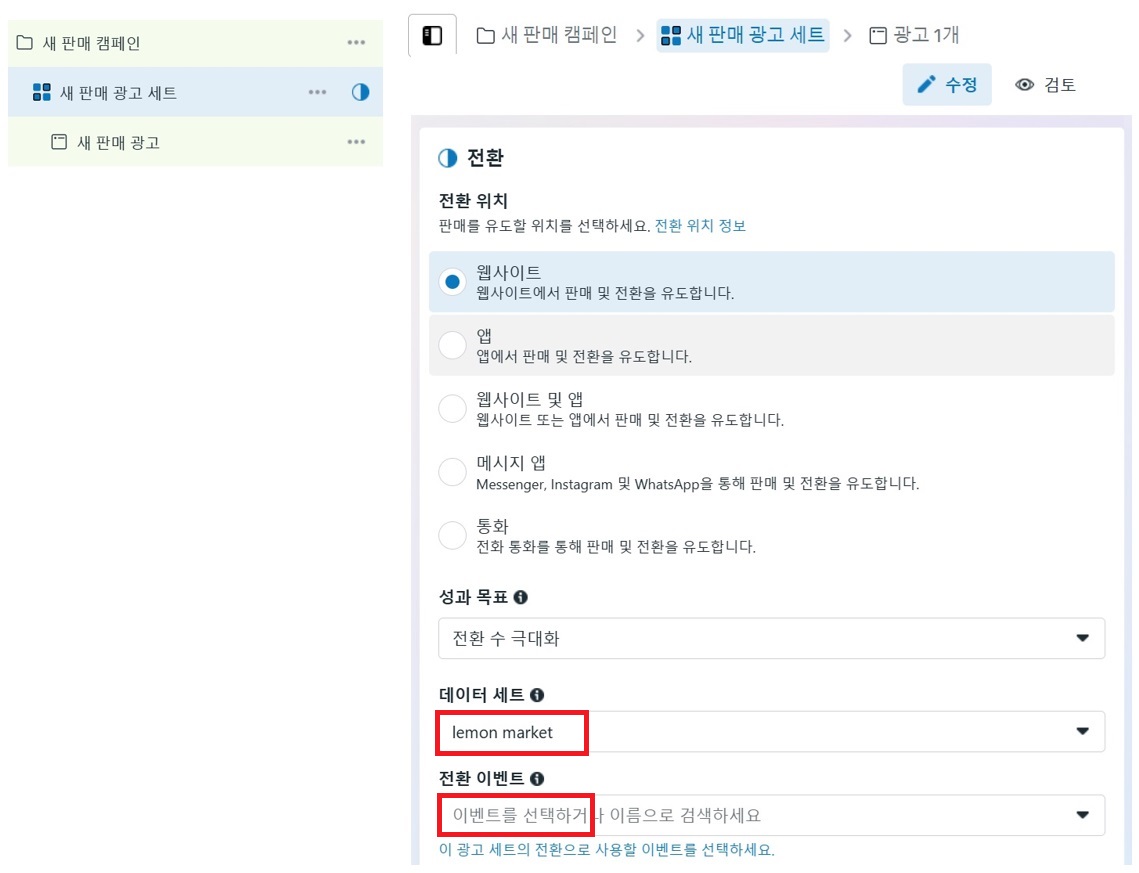Open the 새 판매 캠페인 breadcrumb
The height and width of the screenshot is (873, 1139).
(547, 35)
